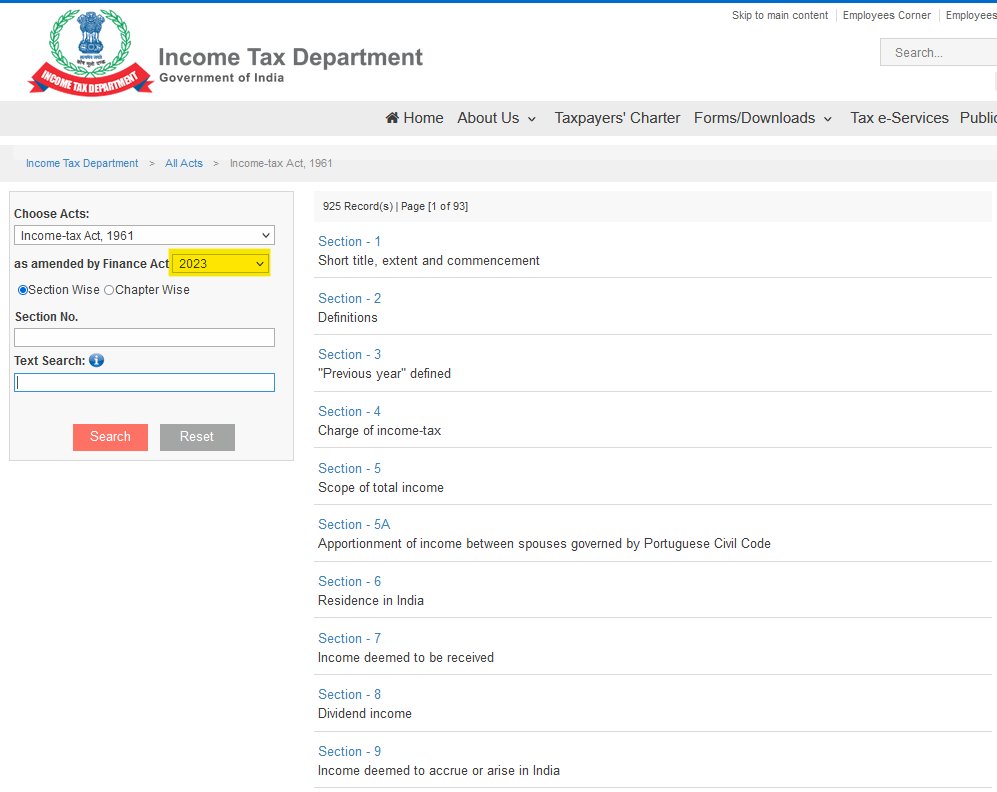Open Section - 8 link
Image resolution: width=997 pixels, height=792 pixels.
click(x=349, y=695)
